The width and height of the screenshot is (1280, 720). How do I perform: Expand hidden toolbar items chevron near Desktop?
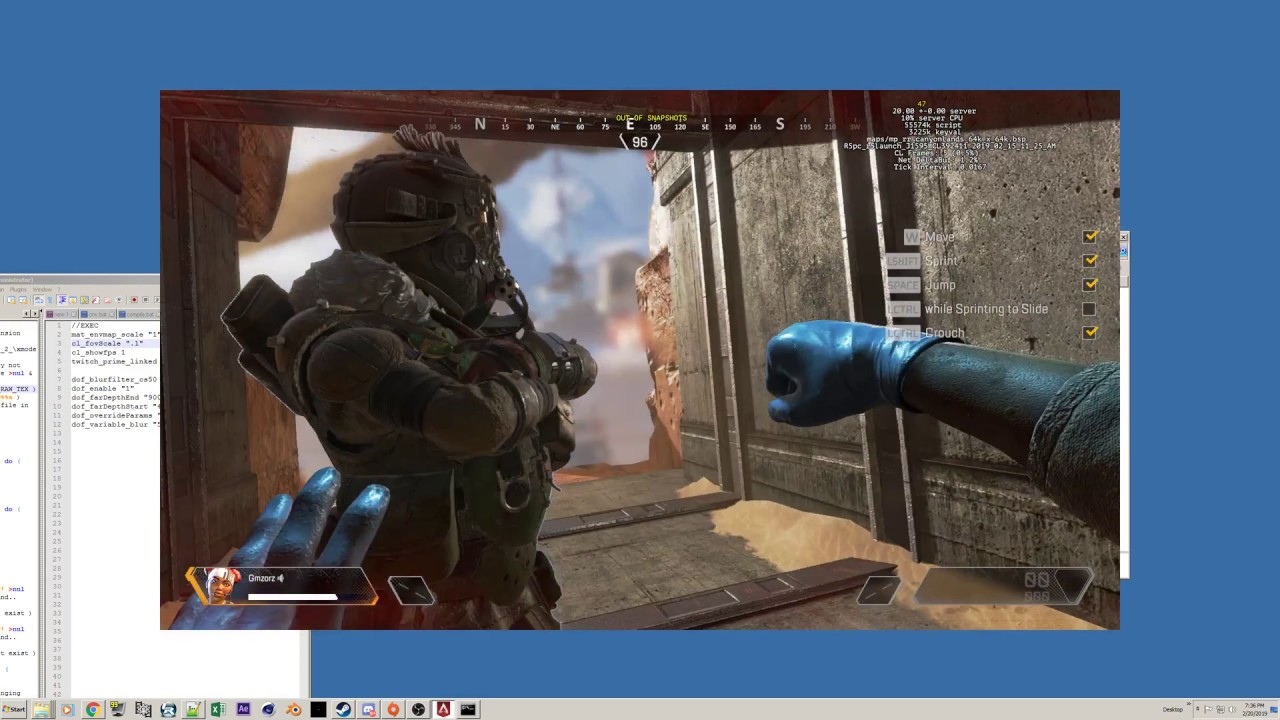(x=1189, y=704)
